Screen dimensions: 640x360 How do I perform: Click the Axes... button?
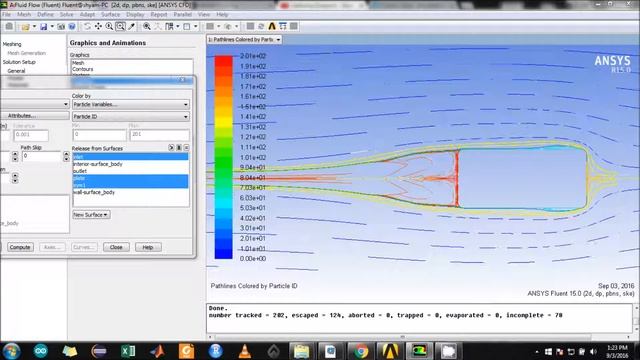[52, 247]
